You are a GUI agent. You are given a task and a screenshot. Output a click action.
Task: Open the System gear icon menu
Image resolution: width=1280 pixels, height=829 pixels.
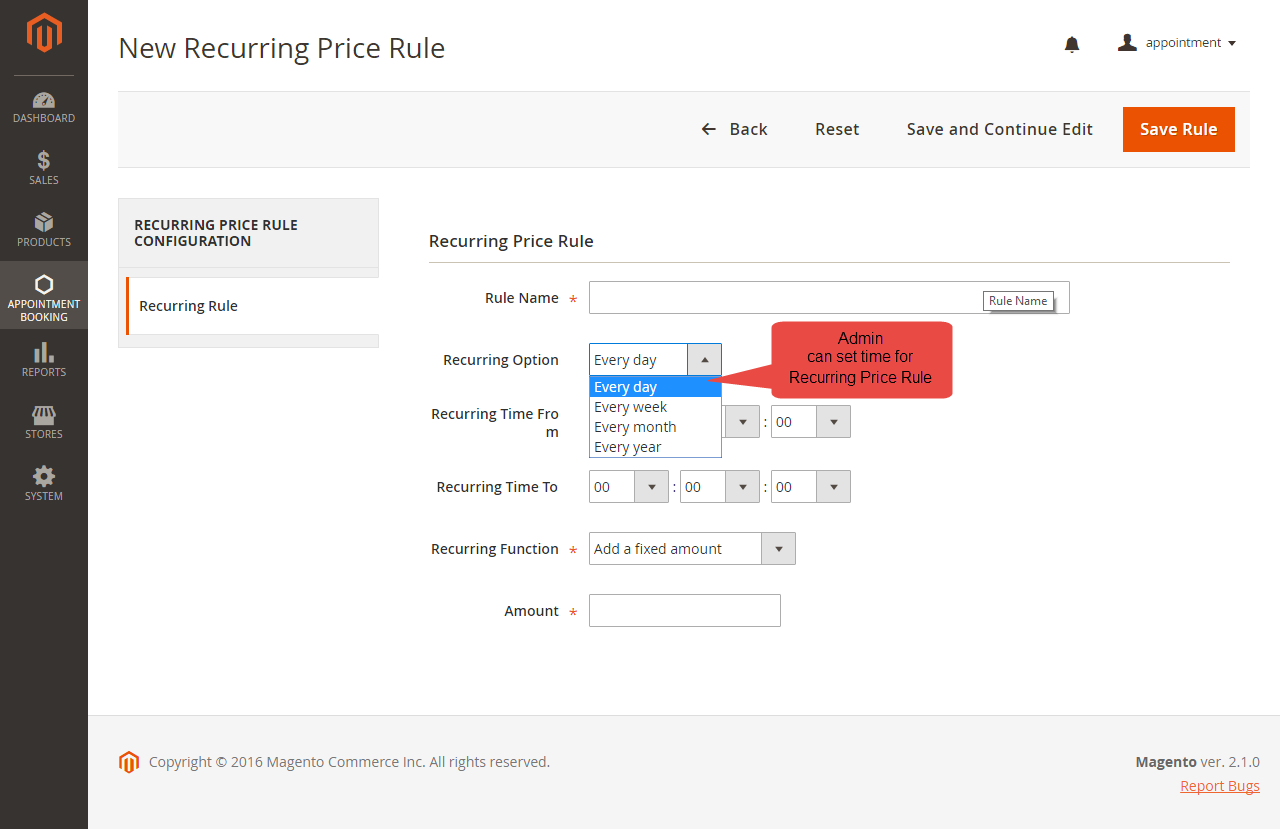tap(44, 484)
